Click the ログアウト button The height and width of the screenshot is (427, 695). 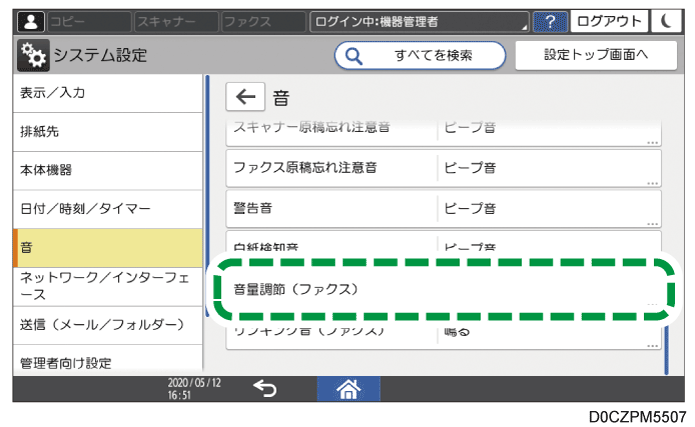[x=609, y=21]
